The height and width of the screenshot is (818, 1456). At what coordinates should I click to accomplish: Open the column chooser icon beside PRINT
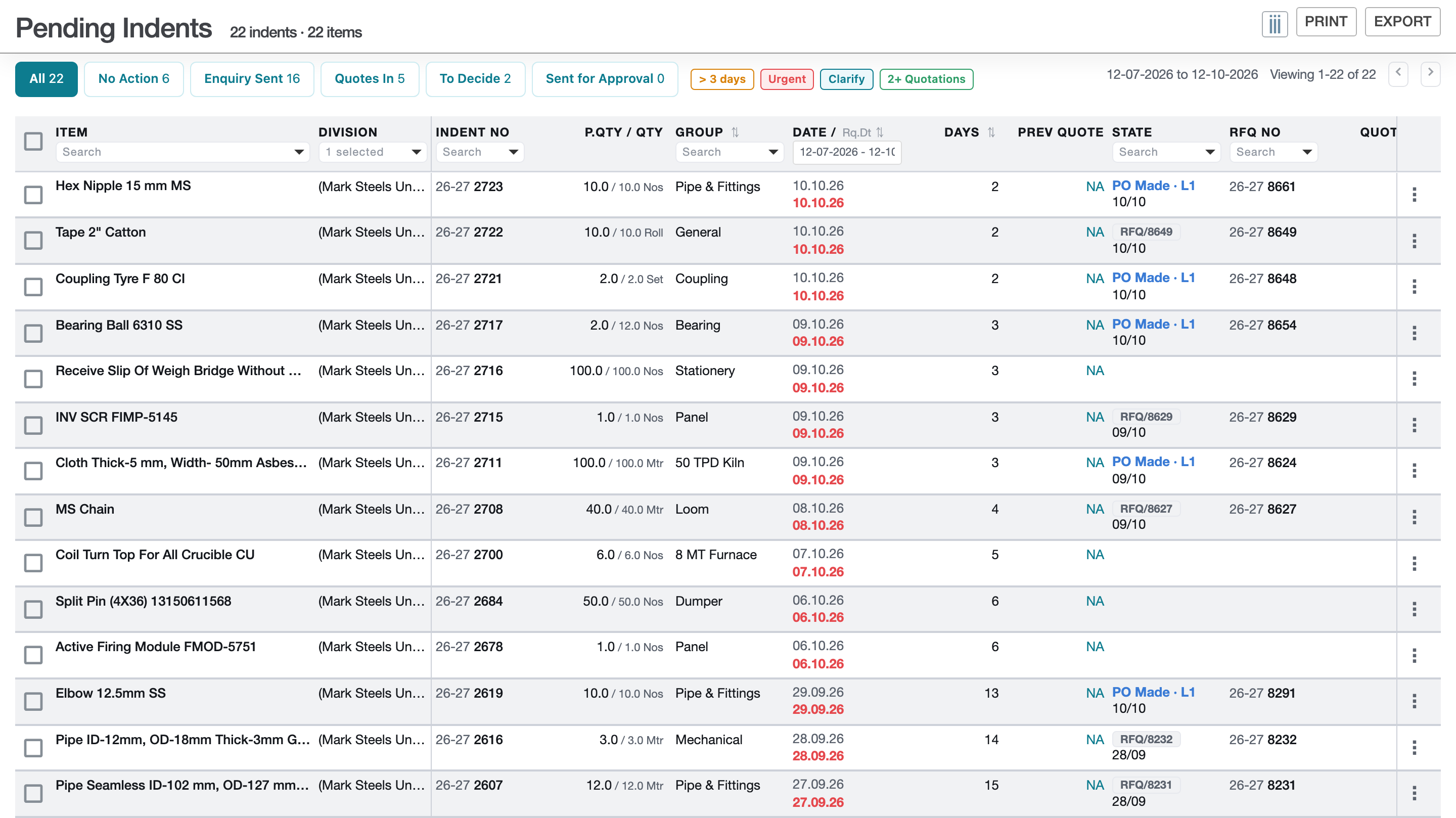(1275, 23)
